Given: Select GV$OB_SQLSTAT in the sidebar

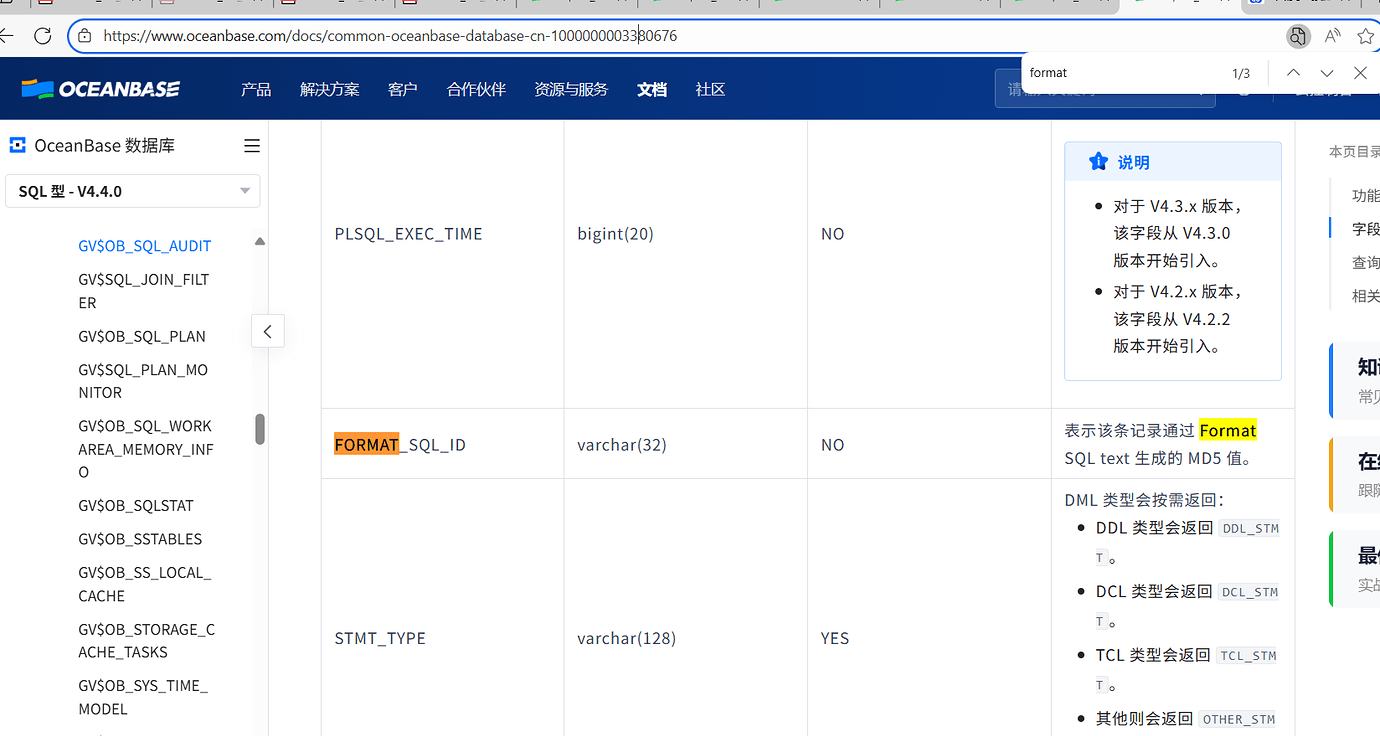Looking at the screenshot, I should [x=136, y=505].
